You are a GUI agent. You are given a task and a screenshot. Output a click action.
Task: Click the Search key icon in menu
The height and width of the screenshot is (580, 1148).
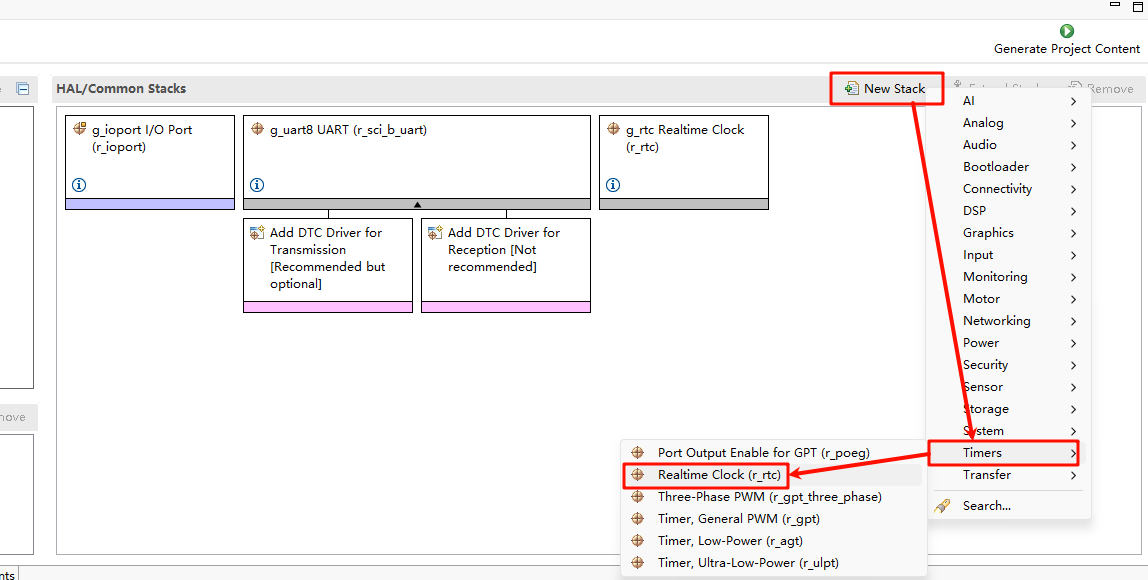(x=942, y=506)
